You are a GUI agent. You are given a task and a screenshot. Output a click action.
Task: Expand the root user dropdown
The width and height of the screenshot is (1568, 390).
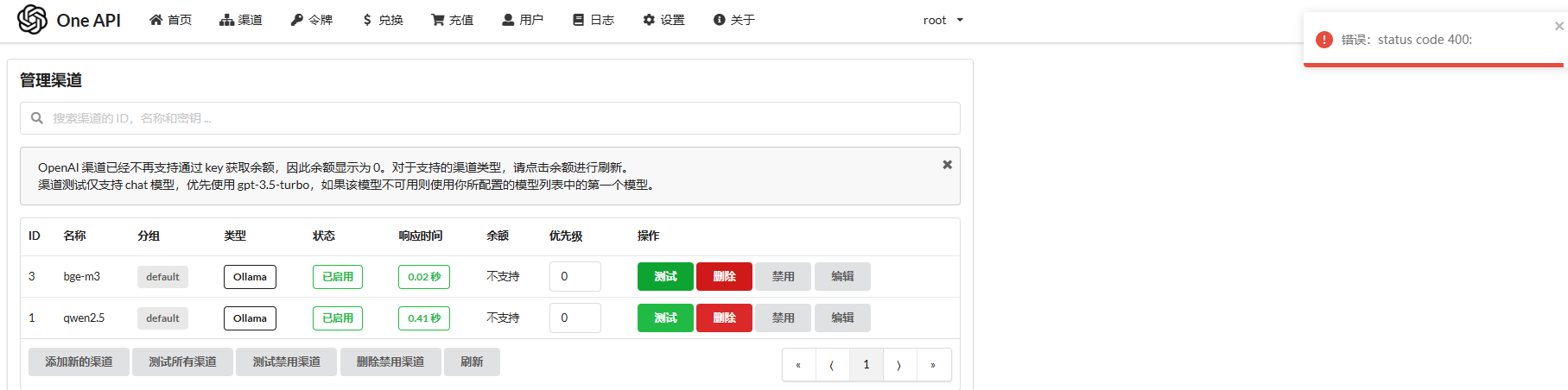click(943, 20)
